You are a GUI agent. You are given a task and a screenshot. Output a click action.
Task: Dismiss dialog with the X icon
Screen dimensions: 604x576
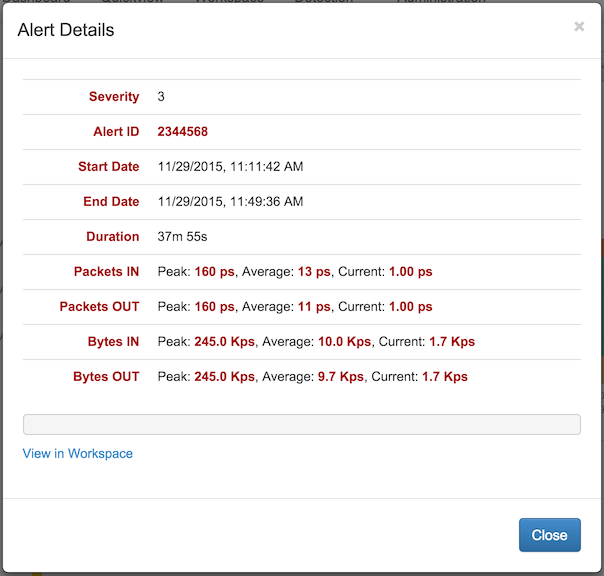coord(579,27)
